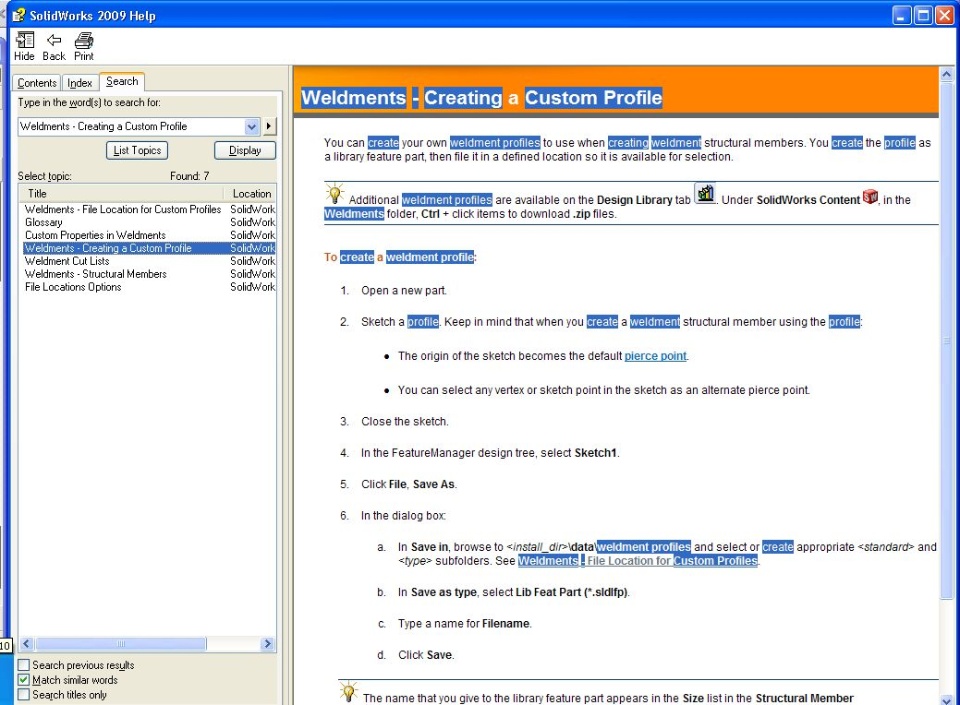The height and width of the screenshot is (705, 960).
Task: Click the SolidWorks Help title bar icon
Action: 18,15
